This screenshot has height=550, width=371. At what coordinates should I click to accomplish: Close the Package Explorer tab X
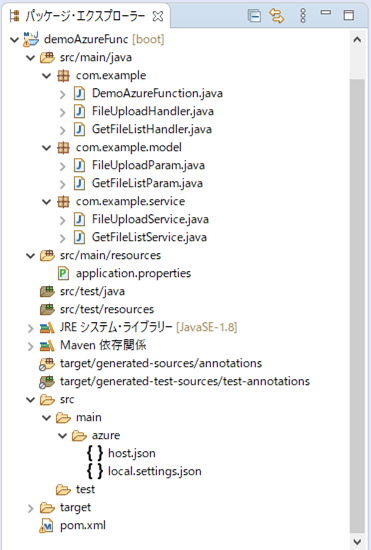158,16
